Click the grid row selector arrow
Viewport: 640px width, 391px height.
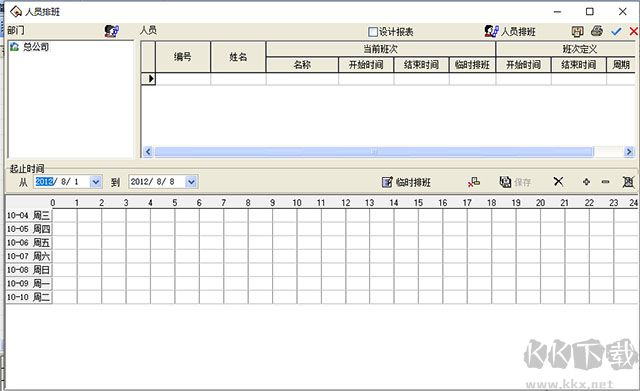[148, 78]
